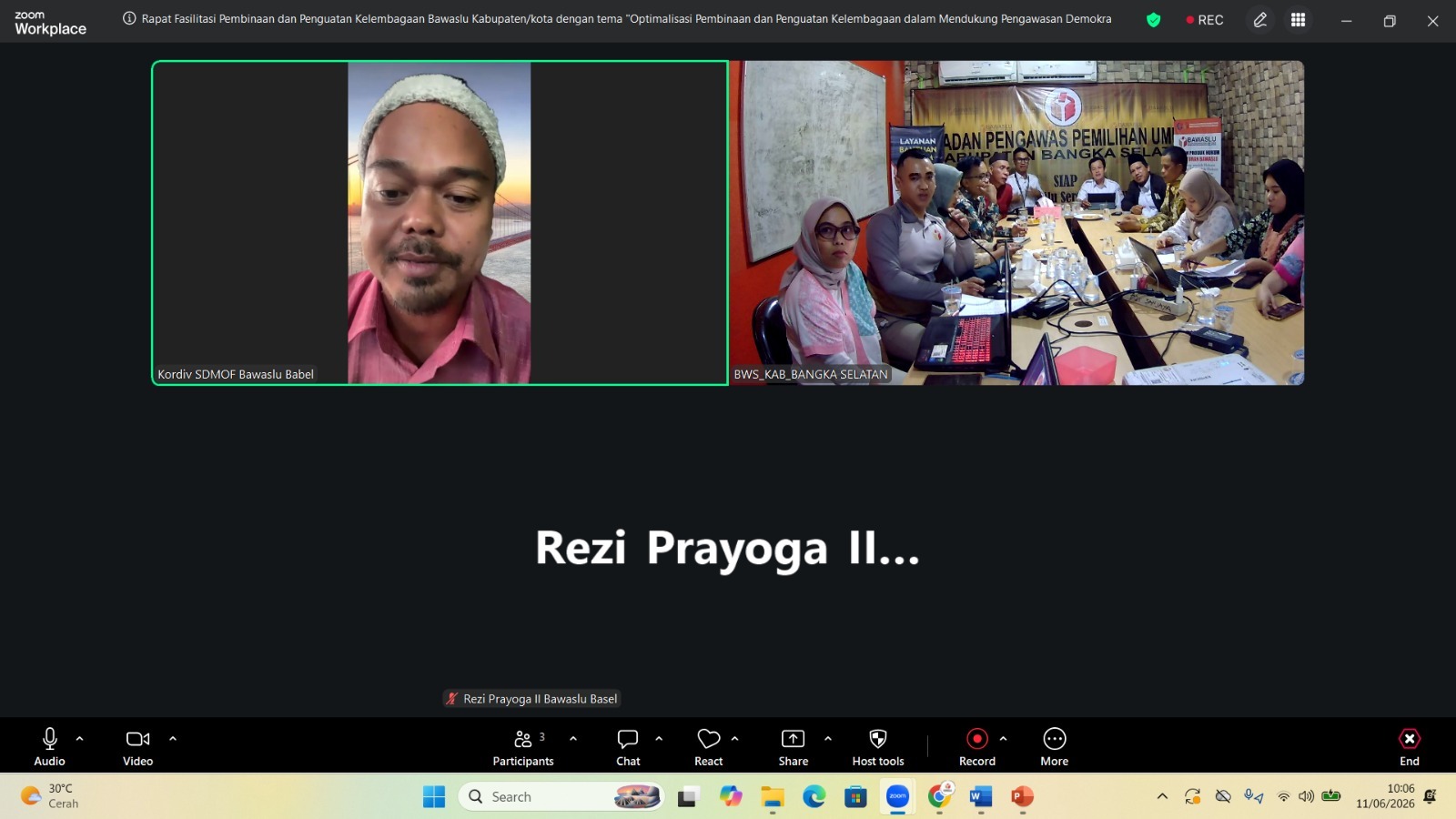The image size is (1456, 819).
Task: Toggle the Video camera button
Action: [138, 746]
